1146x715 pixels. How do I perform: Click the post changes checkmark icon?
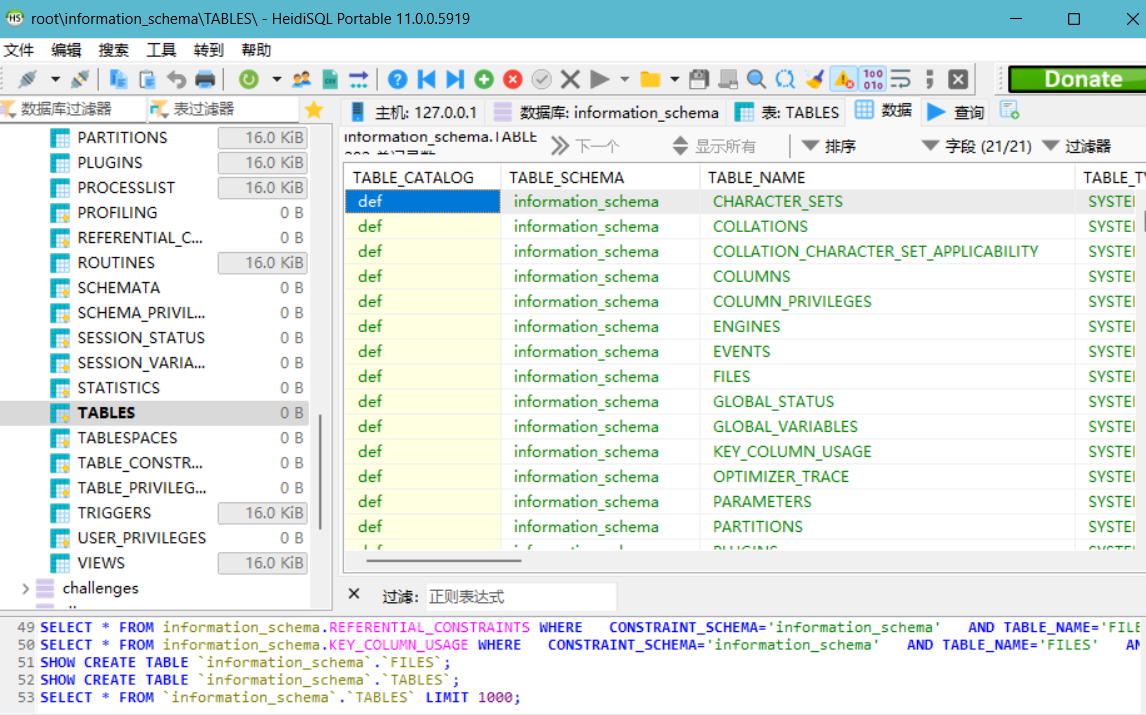pyautogui.click(x=542, y=79)
